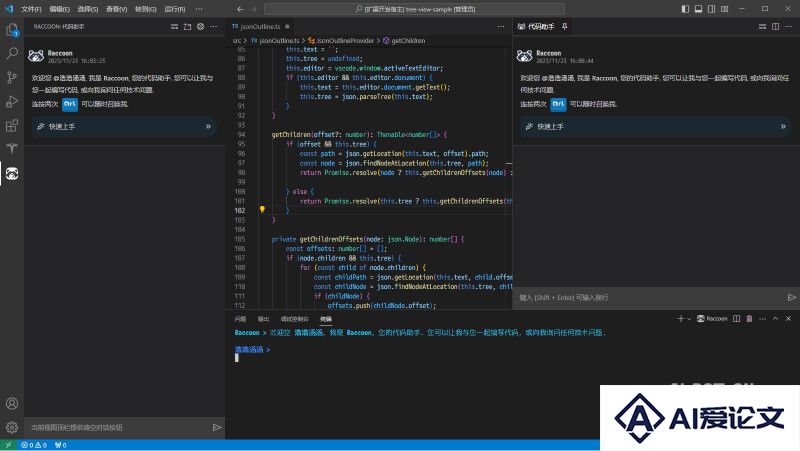Split the right 代码助手 editor
Image resolution: width=800 pixels, height=451 pixels.
[x=776, y=27]
